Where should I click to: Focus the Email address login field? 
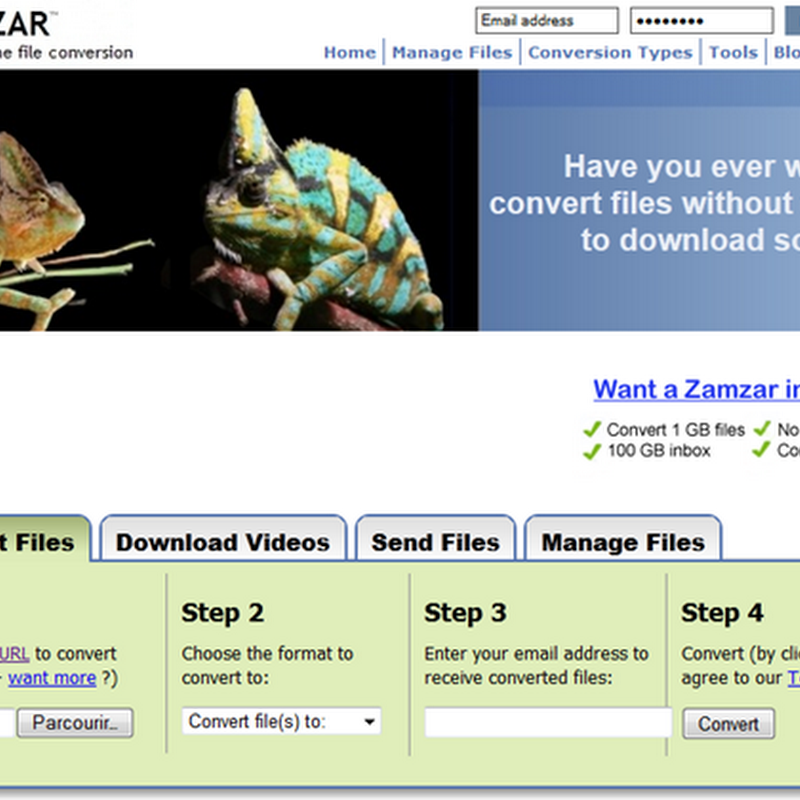(547, 20)
